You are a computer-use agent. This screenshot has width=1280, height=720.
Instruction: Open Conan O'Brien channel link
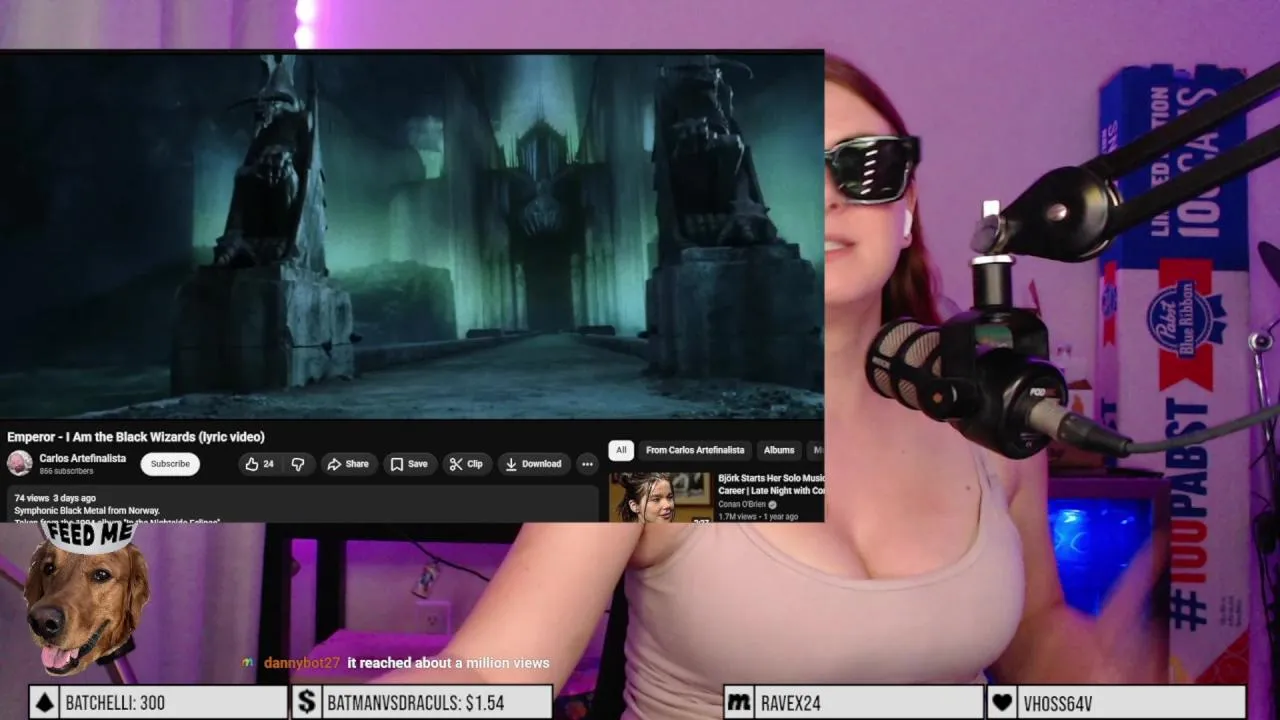[x=741, y=505]
